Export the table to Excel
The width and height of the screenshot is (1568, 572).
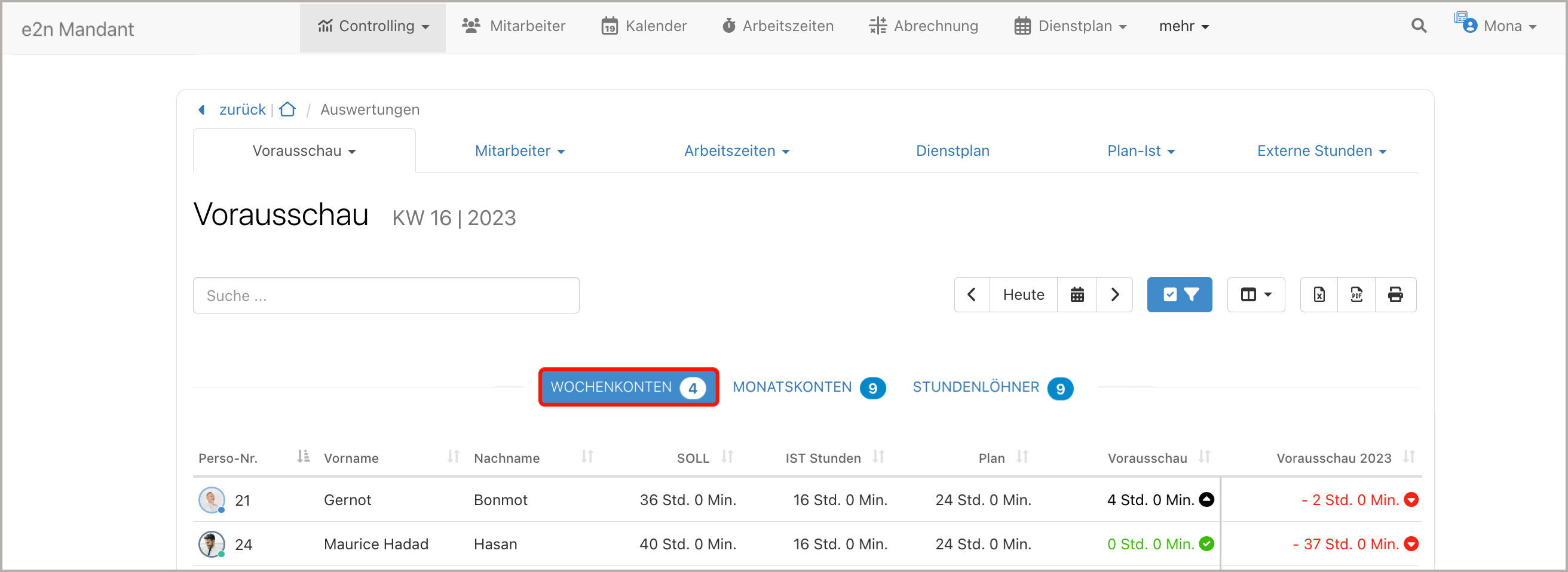(x=1319, y=294)
